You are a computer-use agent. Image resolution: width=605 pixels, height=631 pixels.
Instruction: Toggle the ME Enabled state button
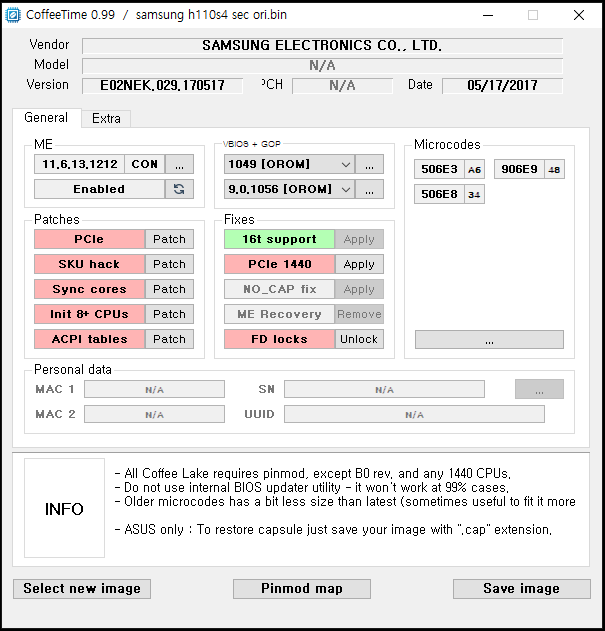click(99, 189)
